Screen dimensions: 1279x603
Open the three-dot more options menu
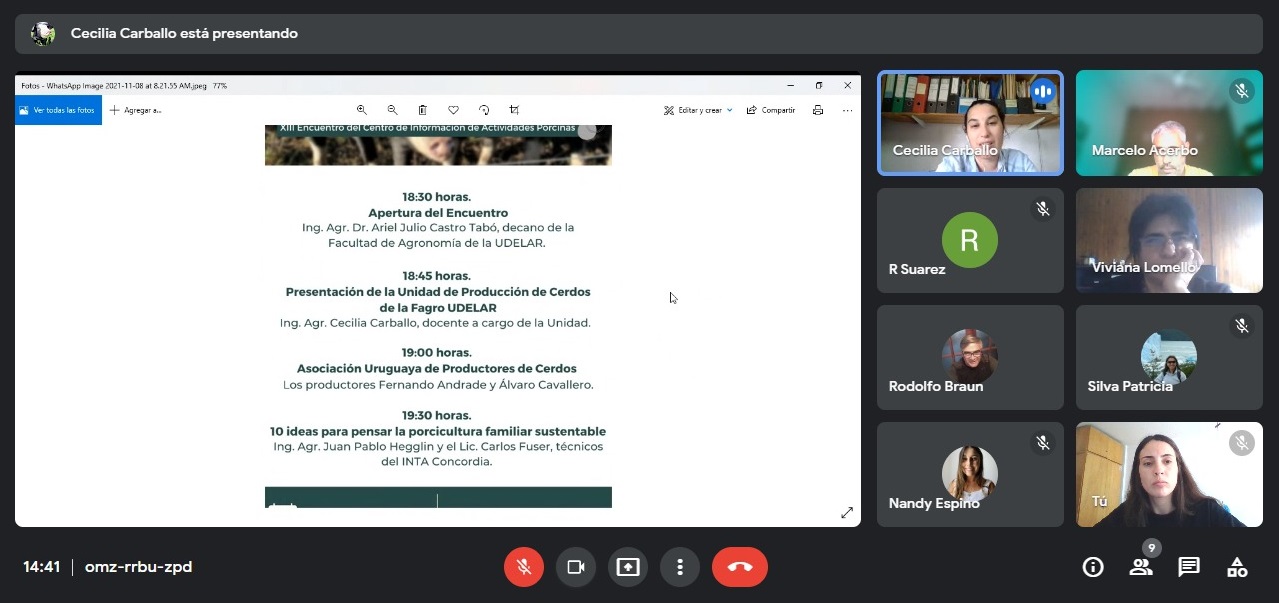tap(680, 567)
